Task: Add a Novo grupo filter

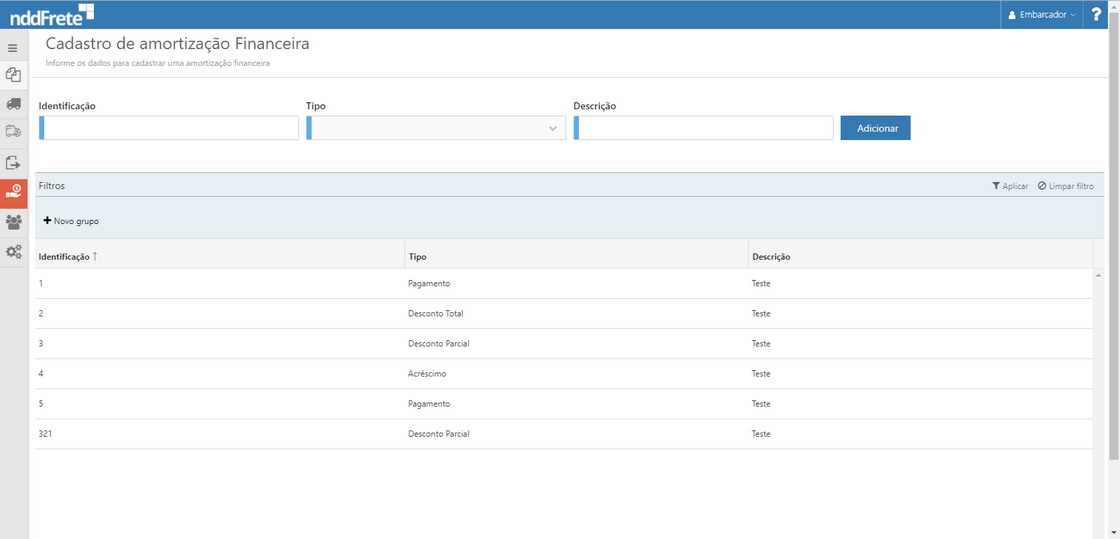Action: tap(71, 221)
